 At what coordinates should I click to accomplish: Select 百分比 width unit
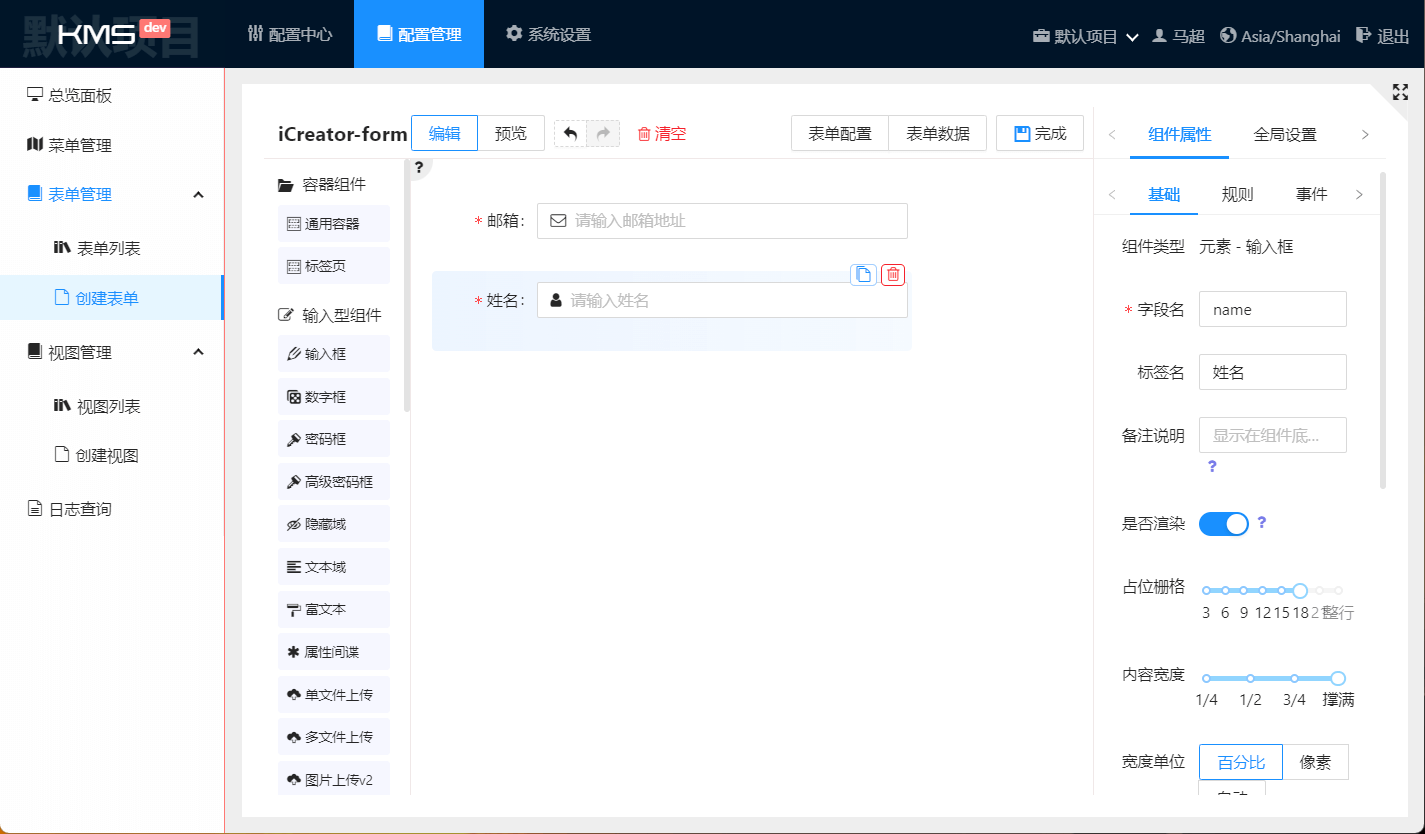click(x=1240, y=762)
